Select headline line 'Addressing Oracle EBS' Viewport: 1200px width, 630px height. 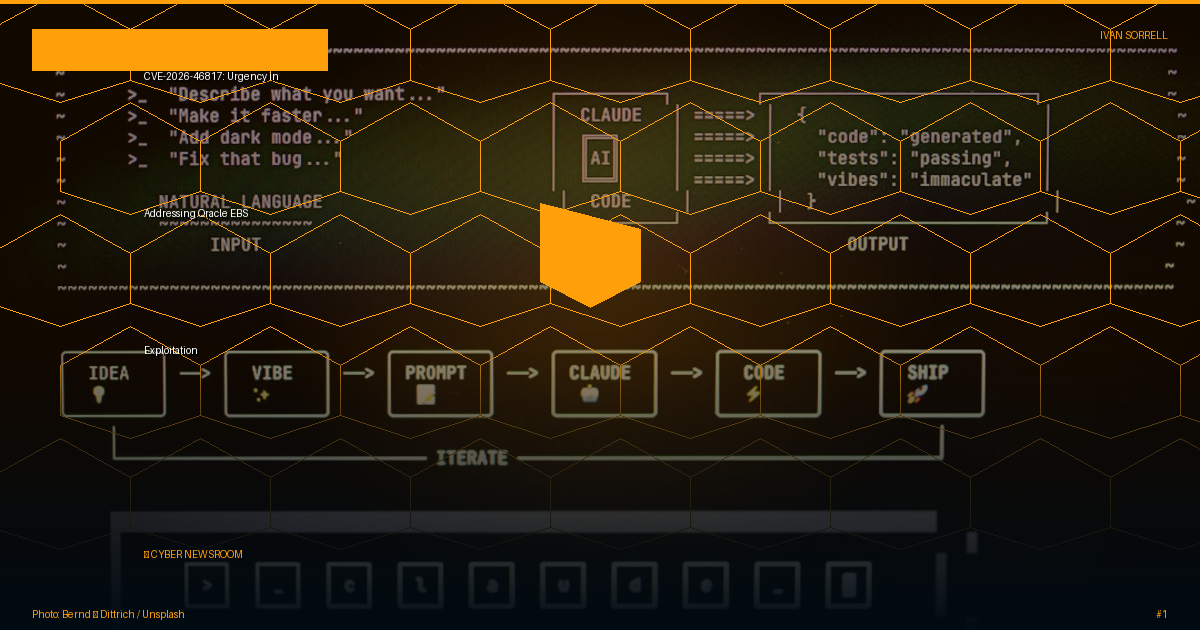(x=196, y=214)
